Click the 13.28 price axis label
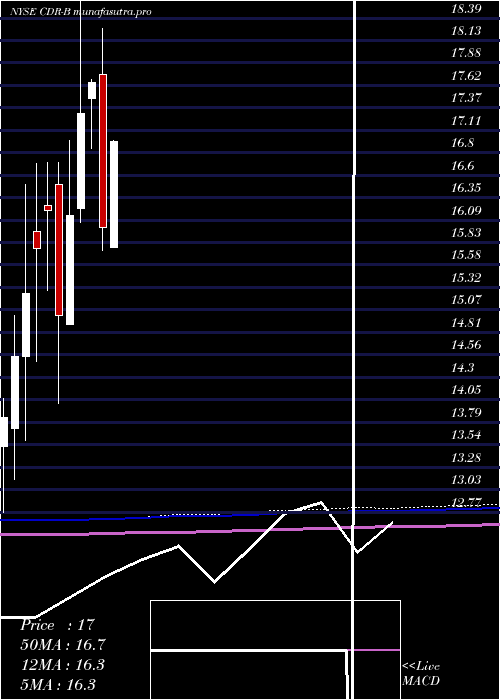Screen dimensions: 500x700 point(466,457)
